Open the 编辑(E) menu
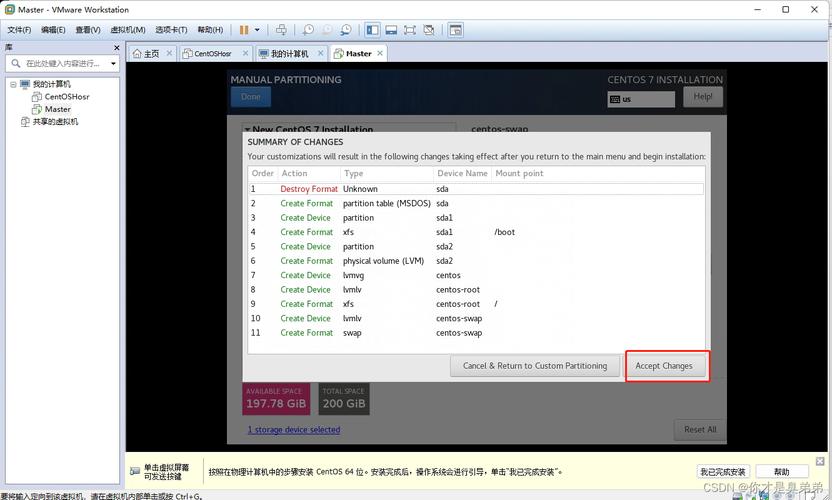This screenshot has height=500, width=832. [x=53, y=30]
